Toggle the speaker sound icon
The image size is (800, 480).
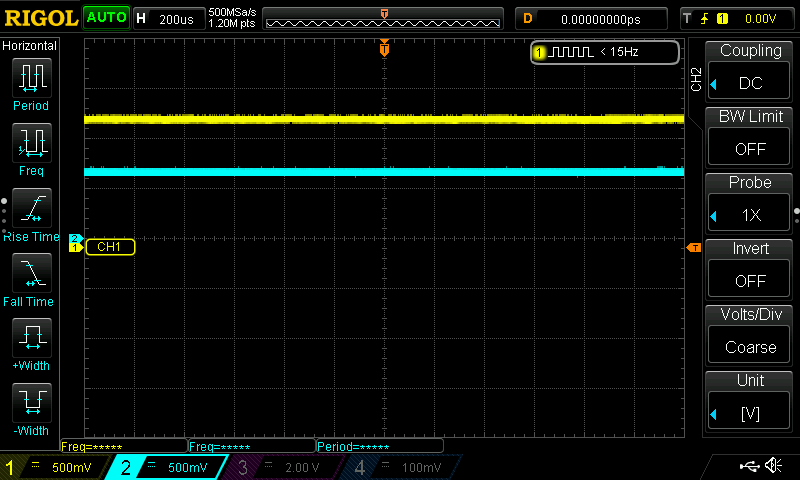coord(773,466)
